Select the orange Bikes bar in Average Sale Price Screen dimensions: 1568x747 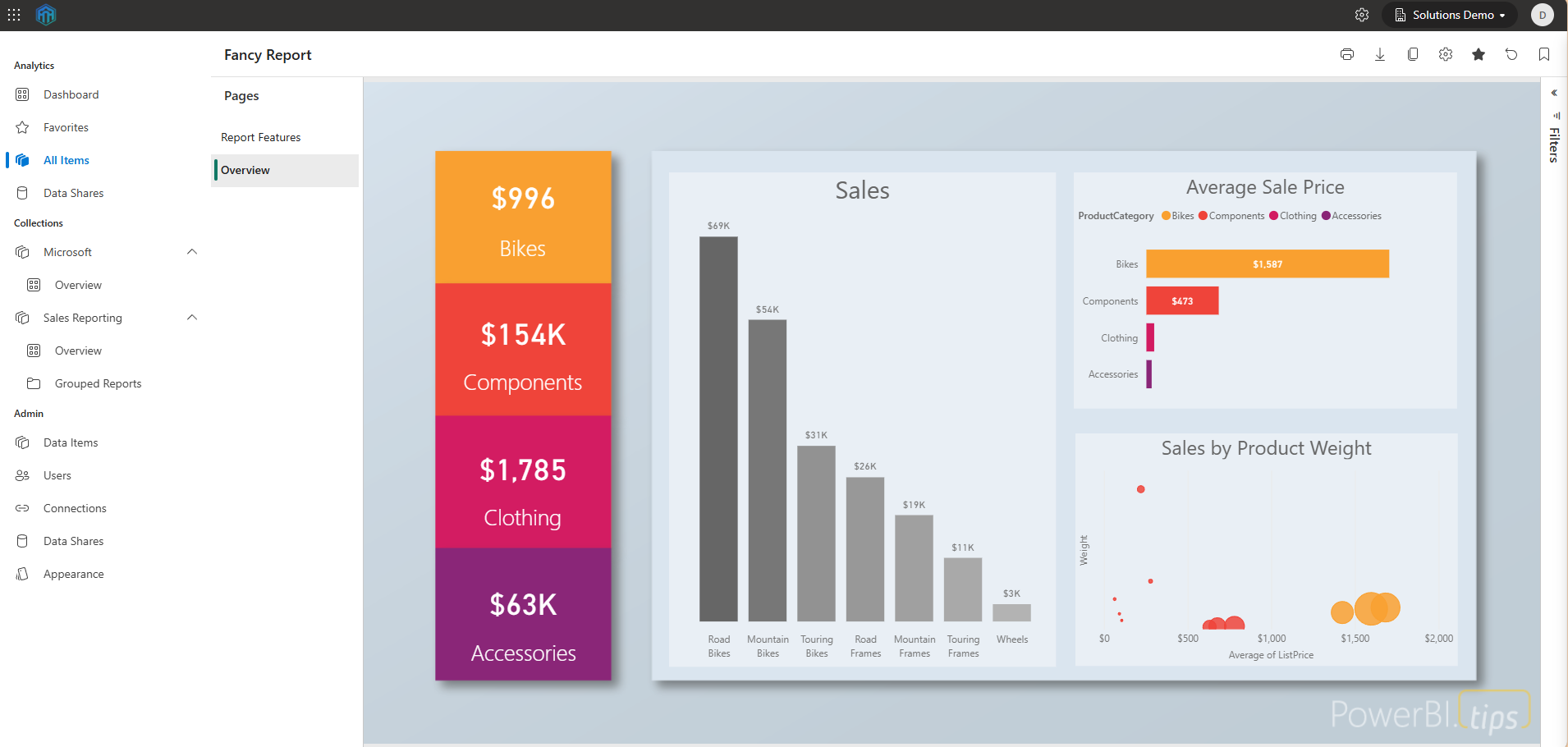1267,264
